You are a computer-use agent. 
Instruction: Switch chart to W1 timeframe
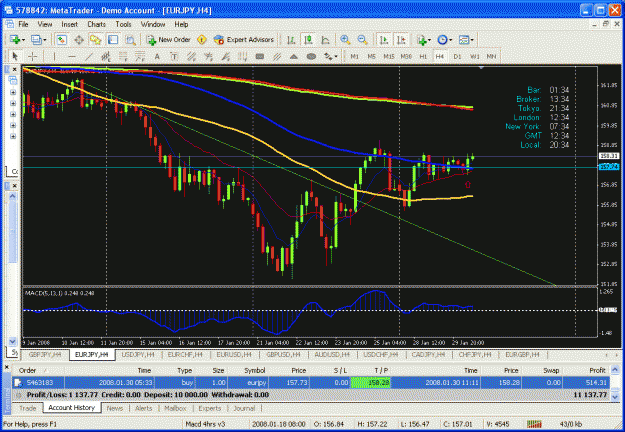[474, 57]
